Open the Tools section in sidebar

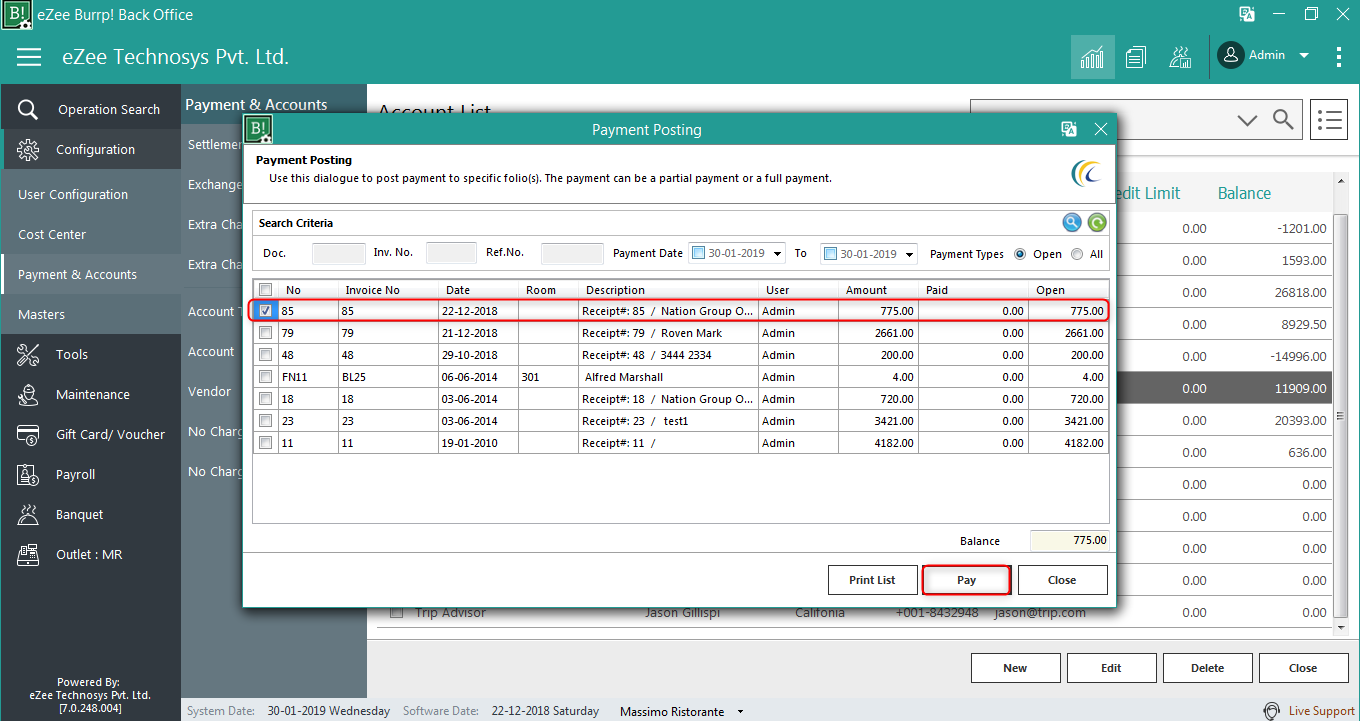90,354
